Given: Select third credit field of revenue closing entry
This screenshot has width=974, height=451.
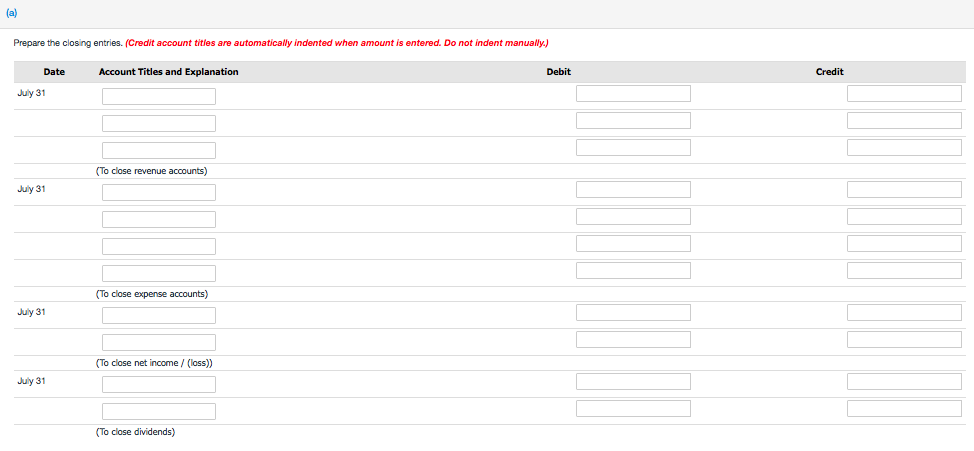Looking at the screenshot, I should pos(904,148).
